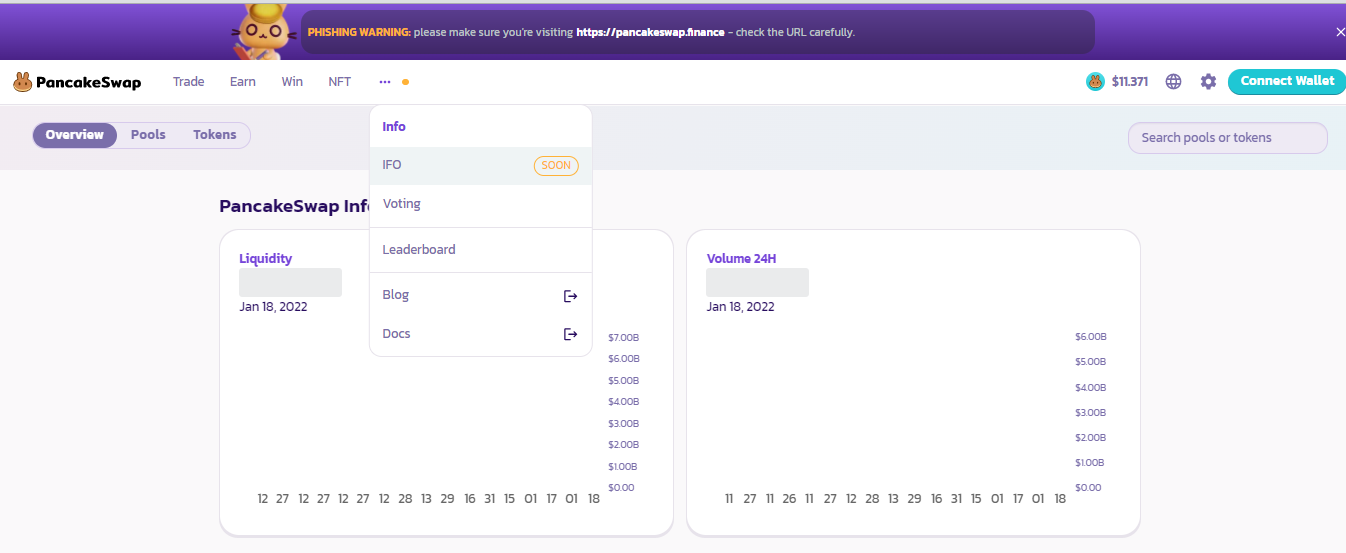Open settings with the gear icon
Viewport: 1346px width, 553px height.
click(x=1208, y=82)
